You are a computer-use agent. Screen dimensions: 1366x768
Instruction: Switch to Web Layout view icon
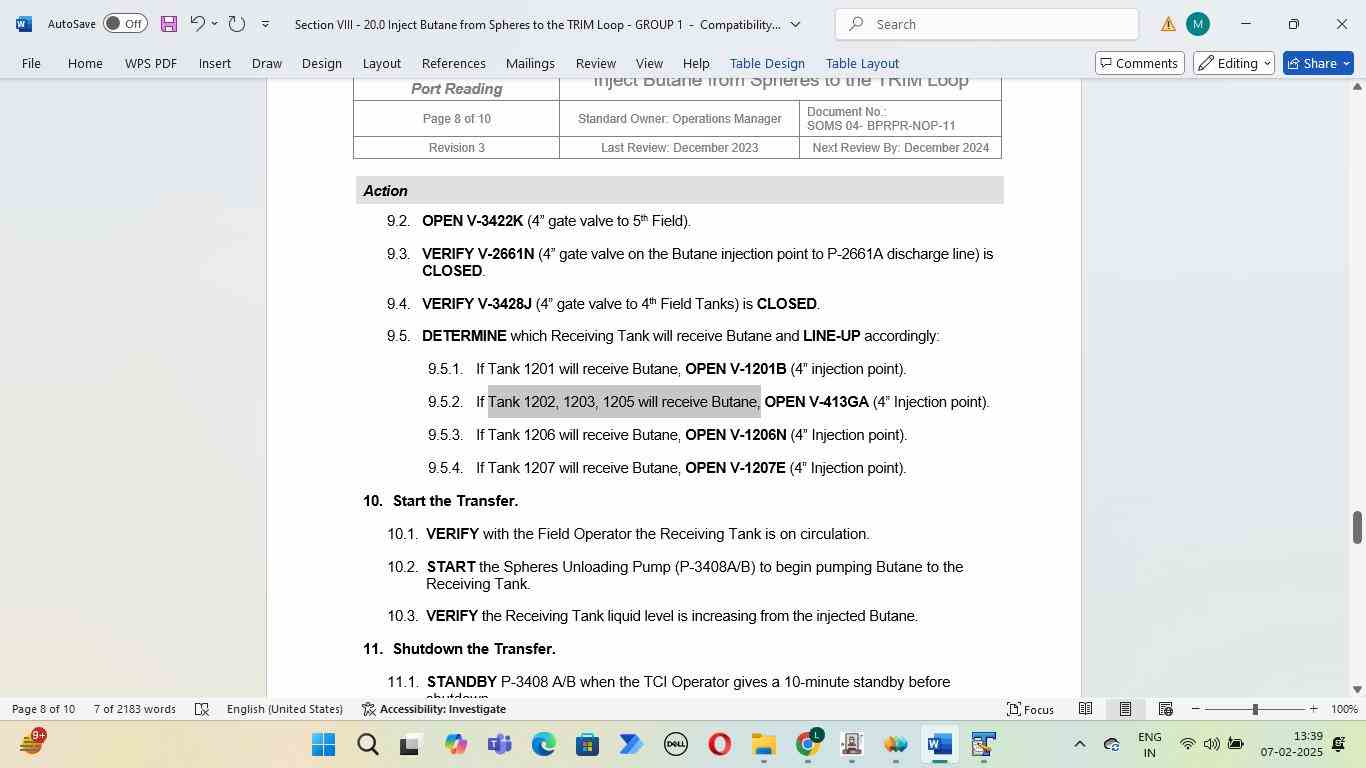click(x=1165, y=709)
